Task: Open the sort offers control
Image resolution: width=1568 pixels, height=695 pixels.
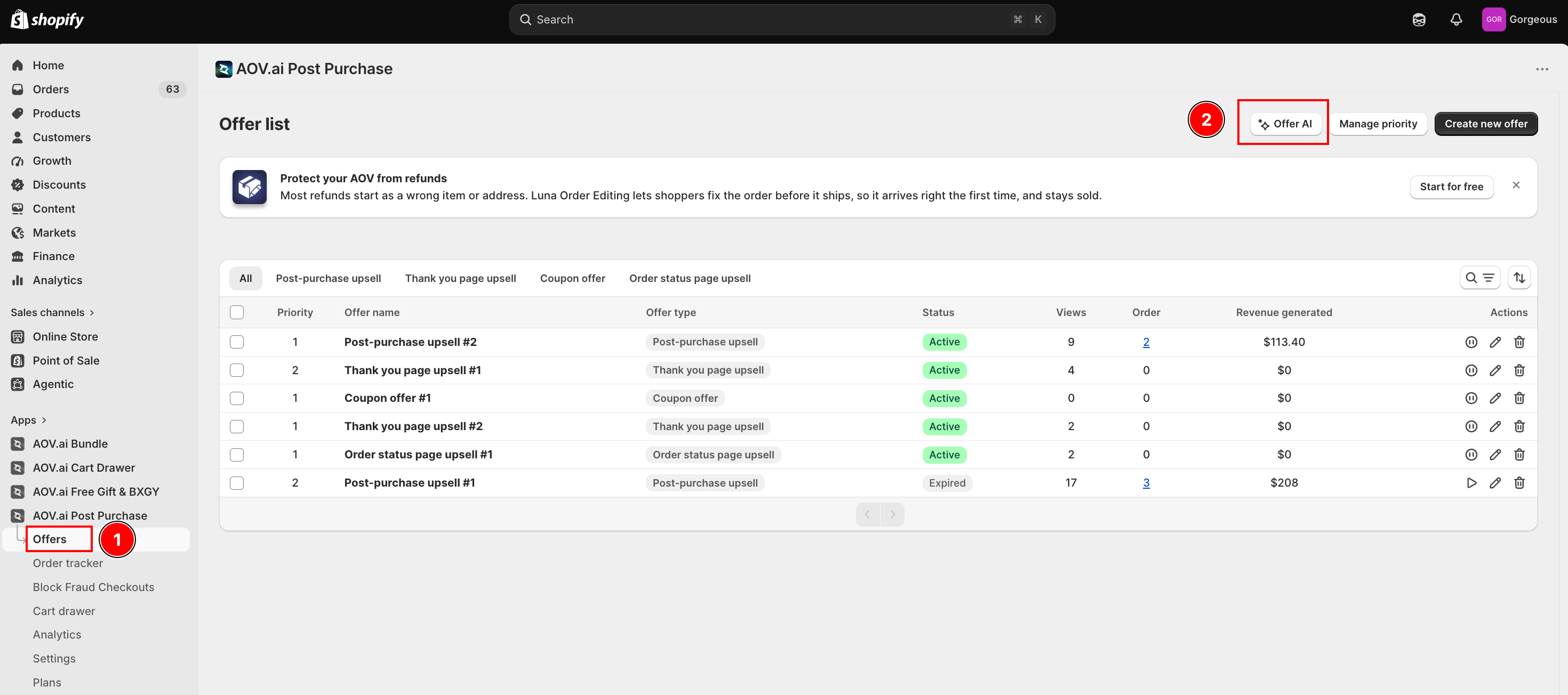Action: [1519, 278]
